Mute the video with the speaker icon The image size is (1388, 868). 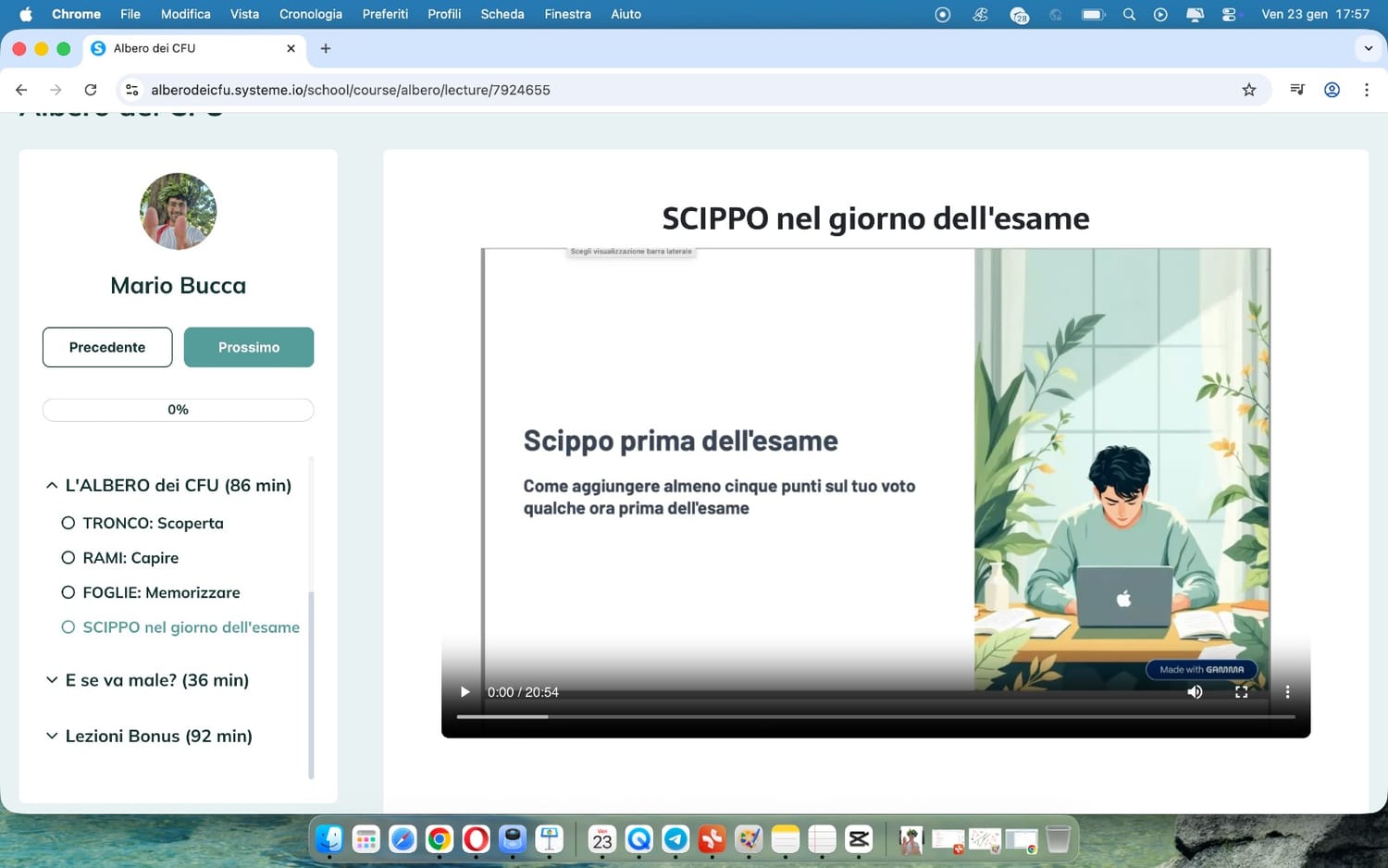tap(1195, 692)
